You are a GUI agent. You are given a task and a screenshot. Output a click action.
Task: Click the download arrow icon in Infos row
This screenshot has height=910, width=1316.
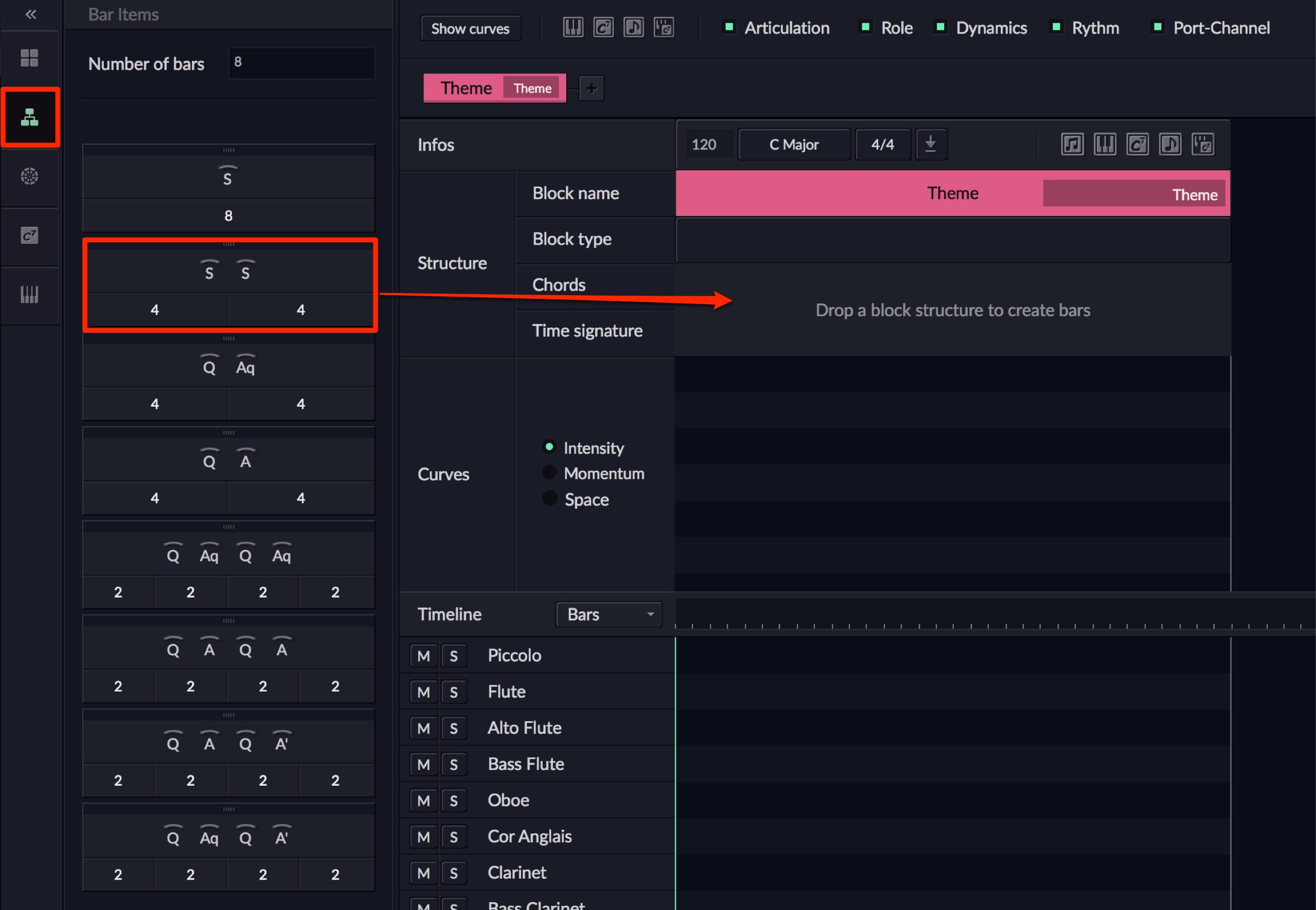pos(931,144)
